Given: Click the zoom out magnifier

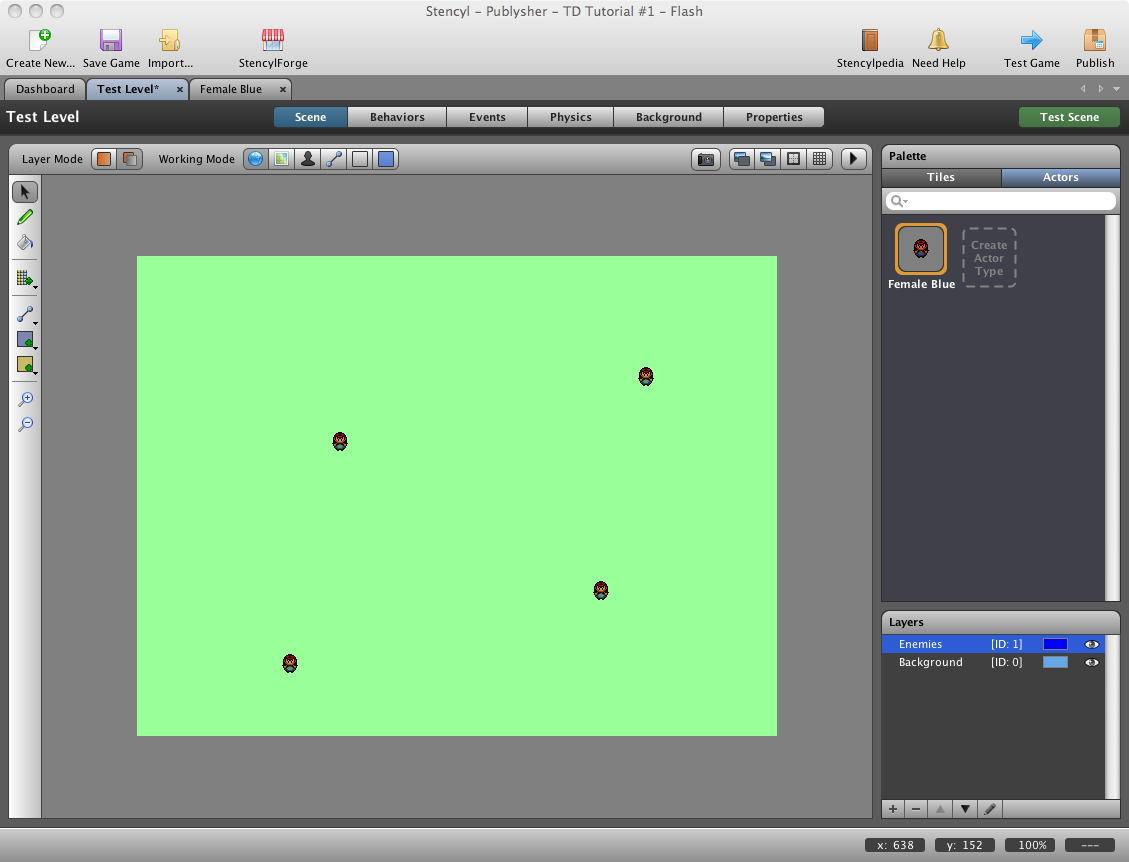Looking at the screenshot, I should [25, 424].
